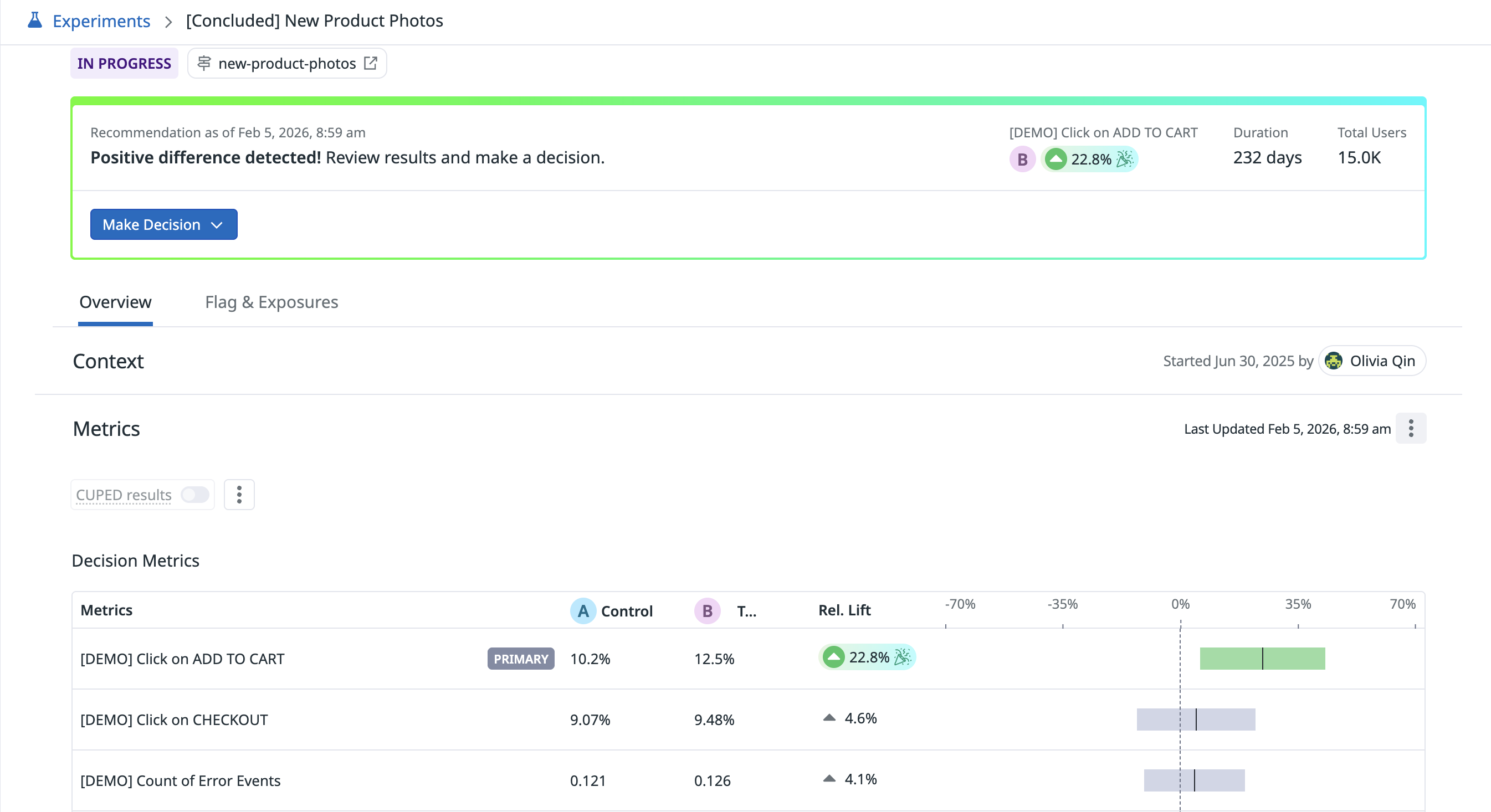Click the breadcrumb chevron after Experiments
This screenshot has width=1491, height=812.
pos(168,22)
